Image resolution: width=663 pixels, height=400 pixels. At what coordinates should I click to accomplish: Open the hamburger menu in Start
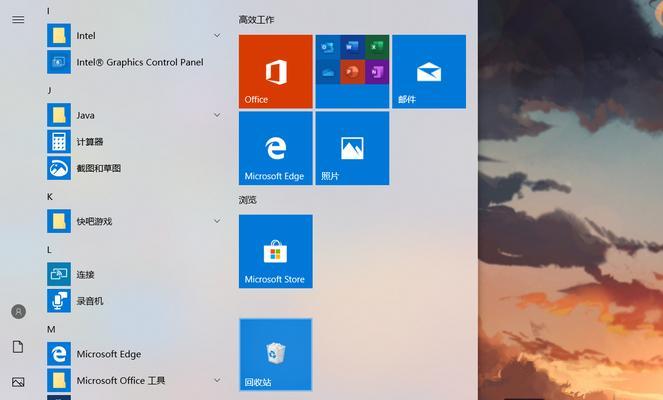(18, 19)
